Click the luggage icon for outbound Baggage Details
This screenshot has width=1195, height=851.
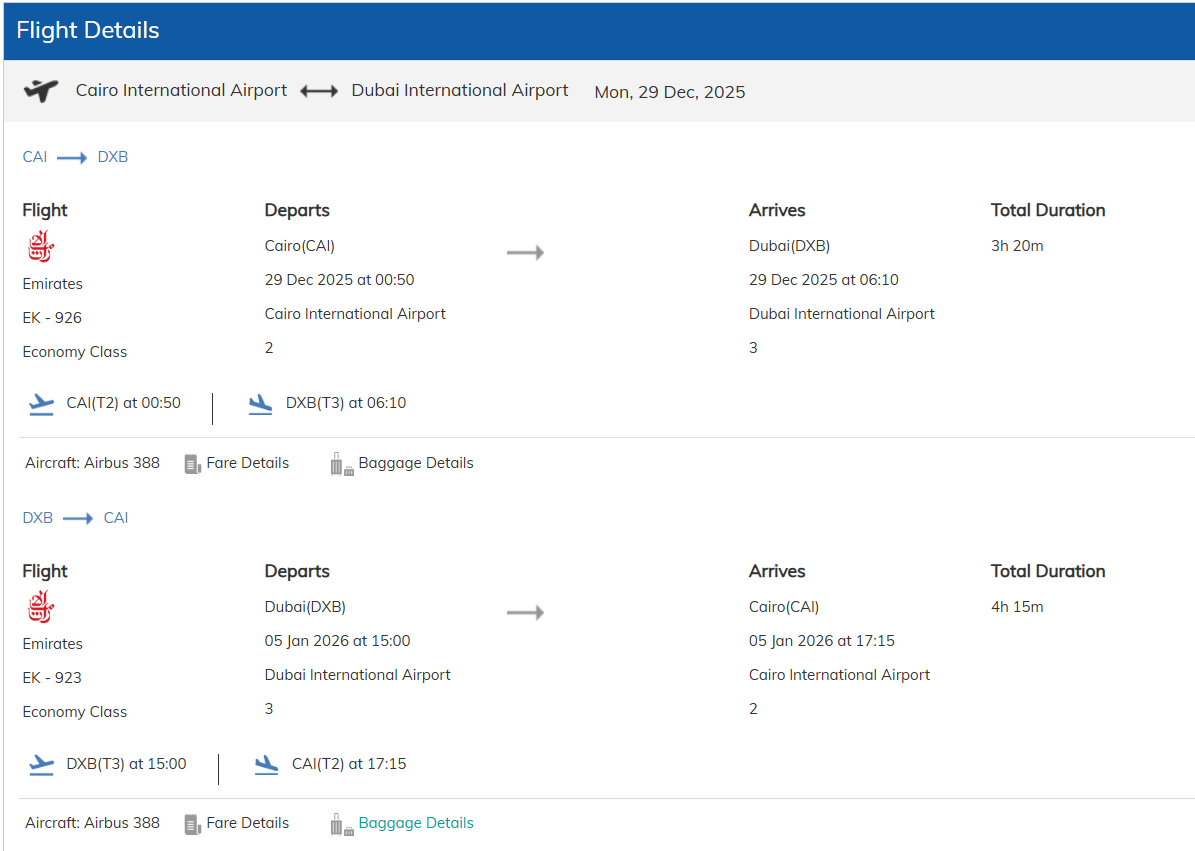(x=342, y=464)
